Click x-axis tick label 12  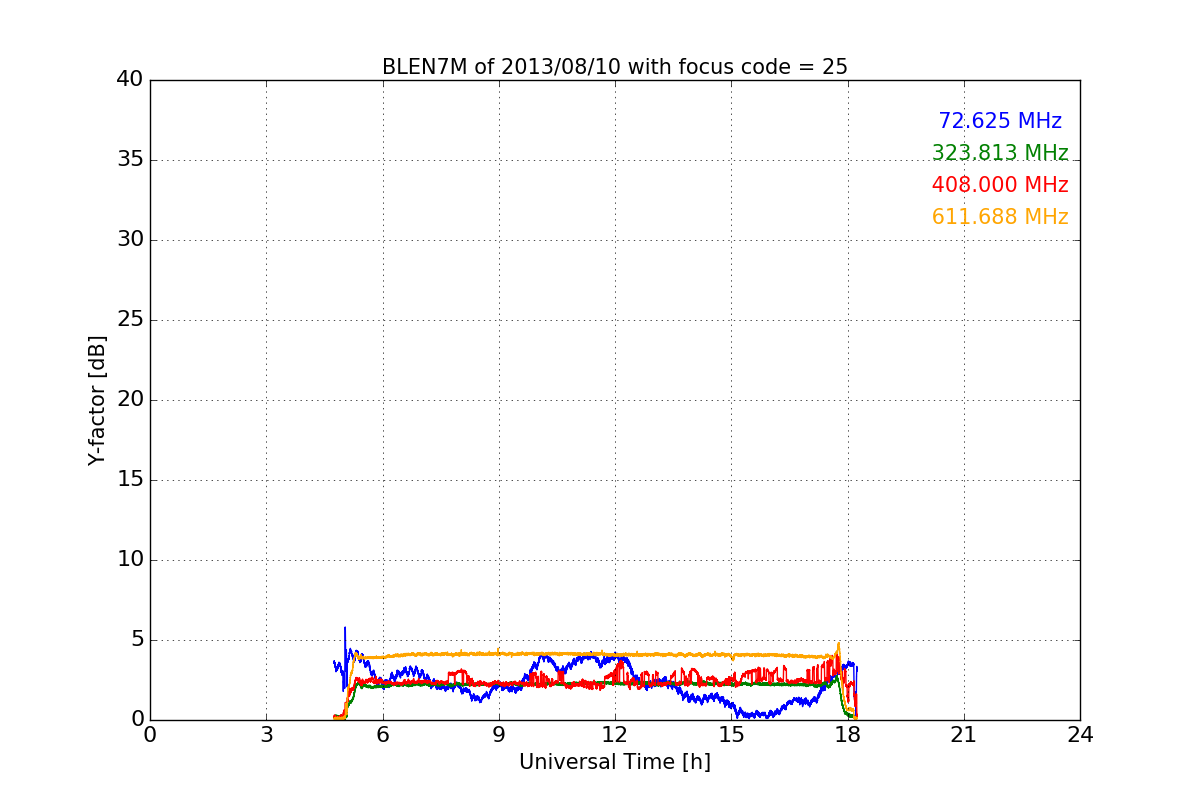point(615,734)
